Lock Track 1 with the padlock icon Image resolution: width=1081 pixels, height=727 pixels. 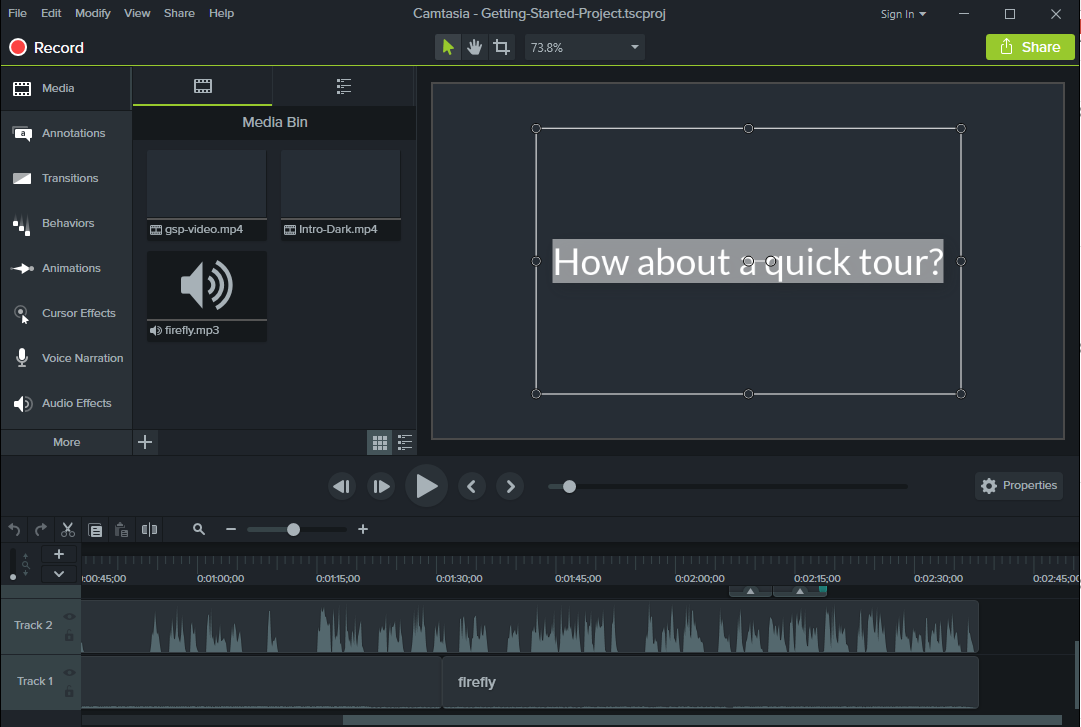69,691
